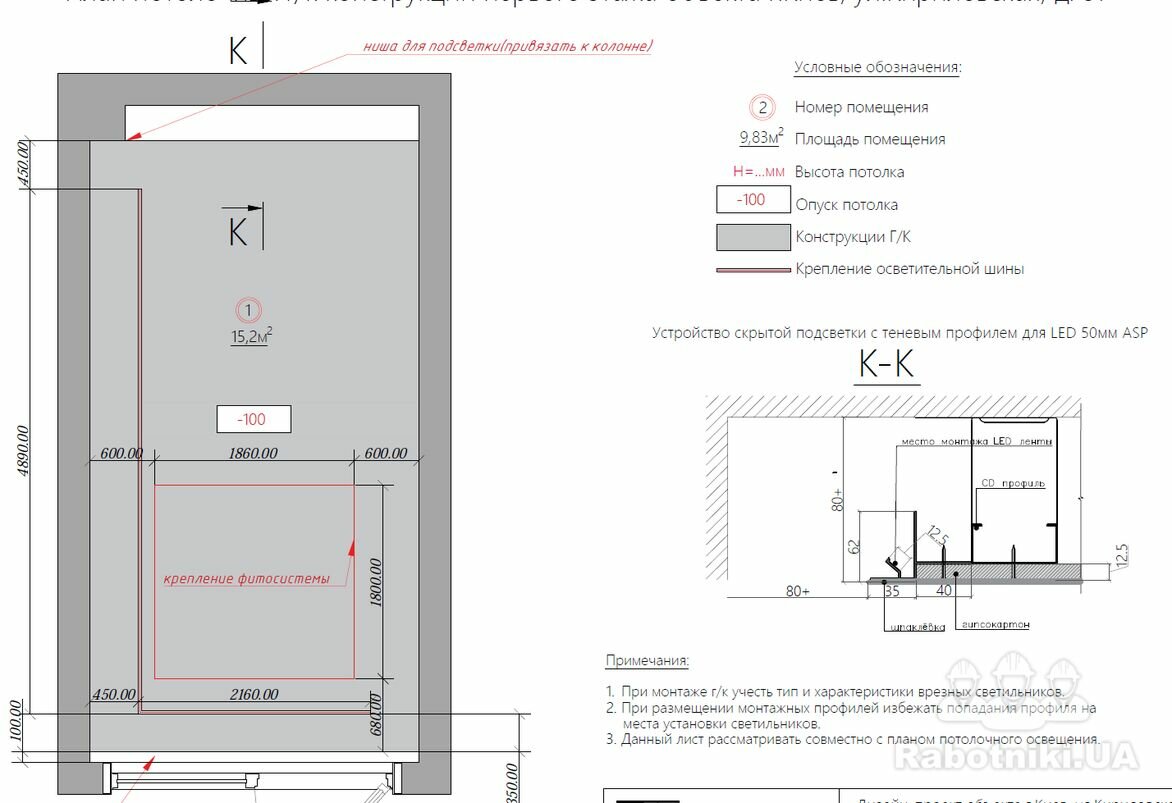
Task: Click the Примечания notes heading
Action: pos(647,661)
